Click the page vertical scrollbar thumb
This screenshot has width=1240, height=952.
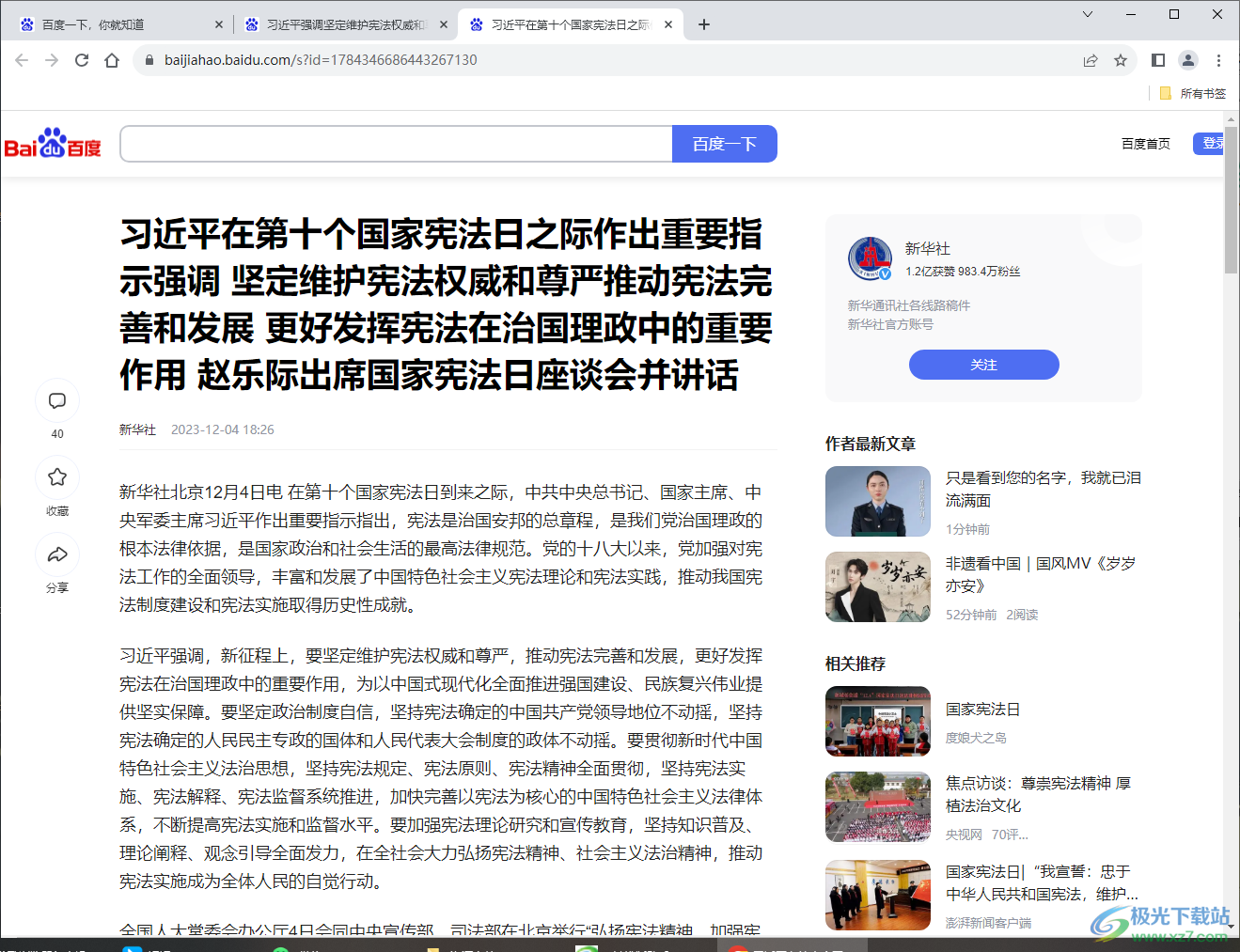[x=1231, y=201]
